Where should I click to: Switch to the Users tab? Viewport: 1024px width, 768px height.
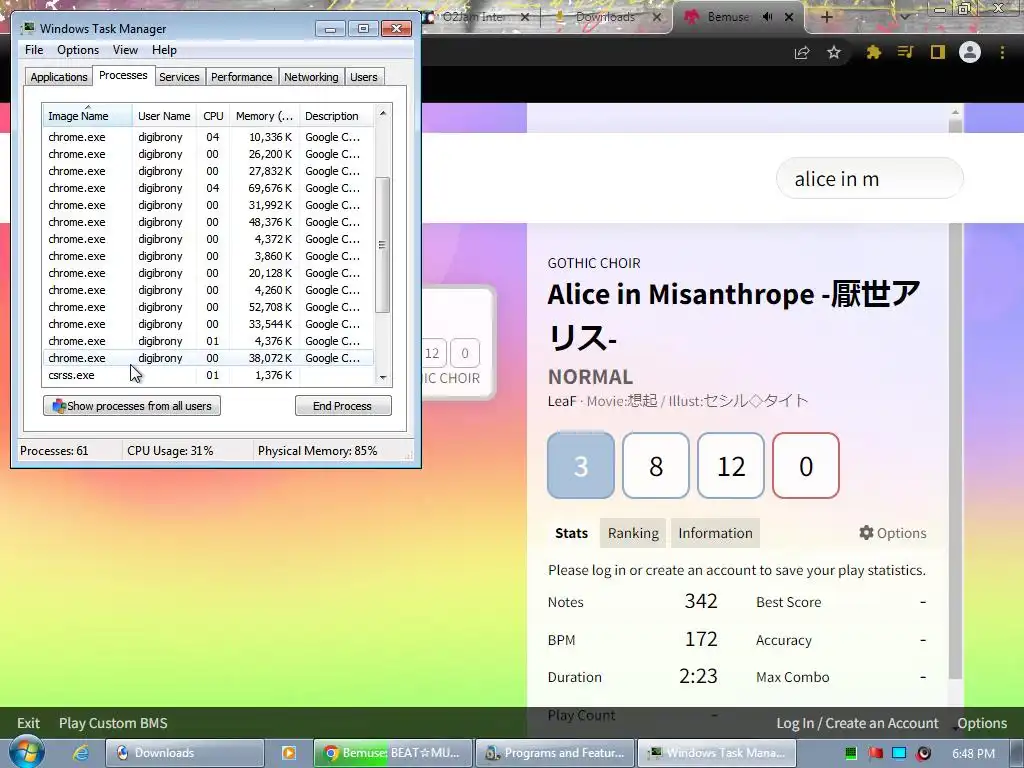click(363, 77)
